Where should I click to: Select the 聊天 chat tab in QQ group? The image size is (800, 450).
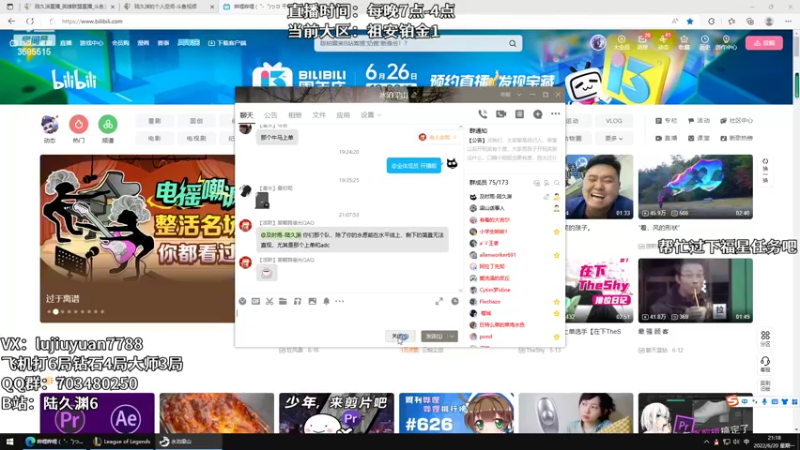(246, 115)
